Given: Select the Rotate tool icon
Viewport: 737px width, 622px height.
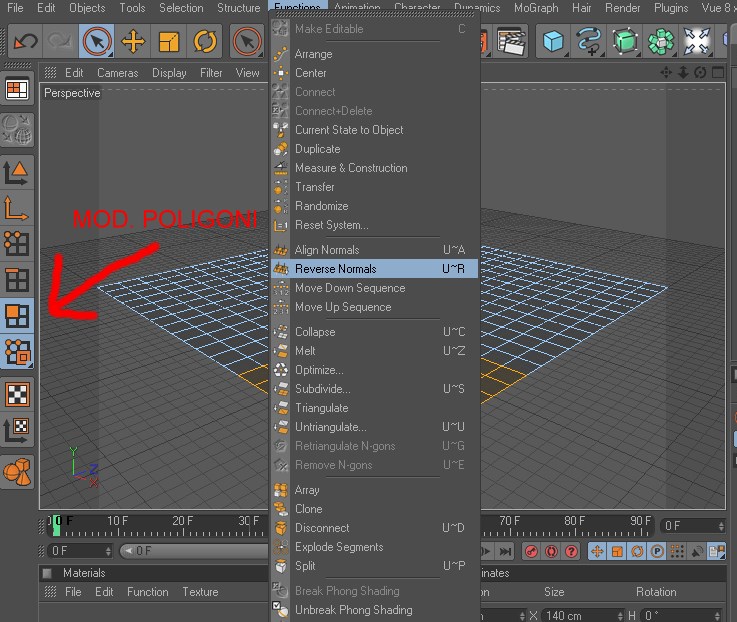Looking at the screenshot, I should (205, 41).
